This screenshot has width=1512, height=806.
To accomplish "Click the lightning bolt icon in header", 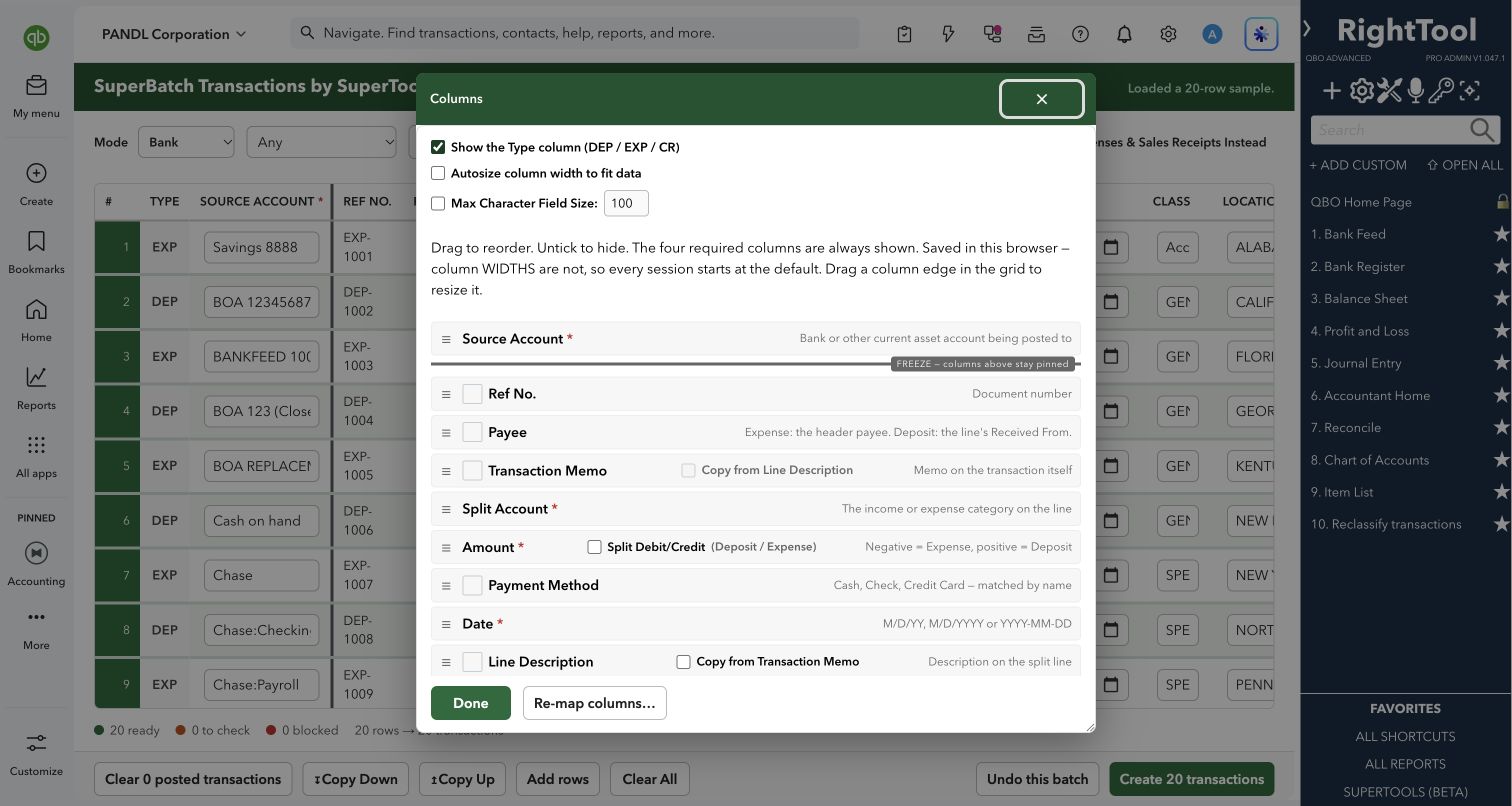I will tap(948, 34).
